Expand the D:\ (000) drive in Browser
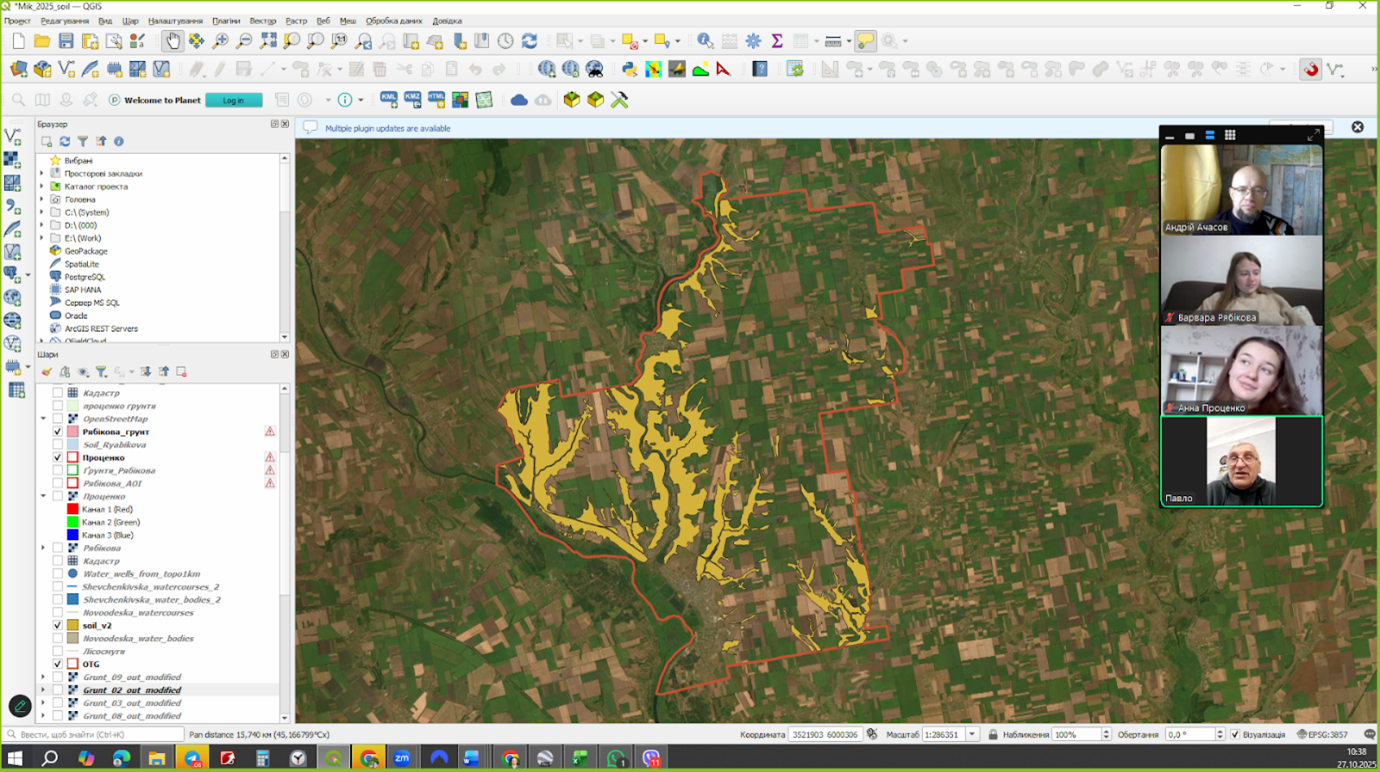The height and width of the screenshot is (772, 1380). [43, 225]
